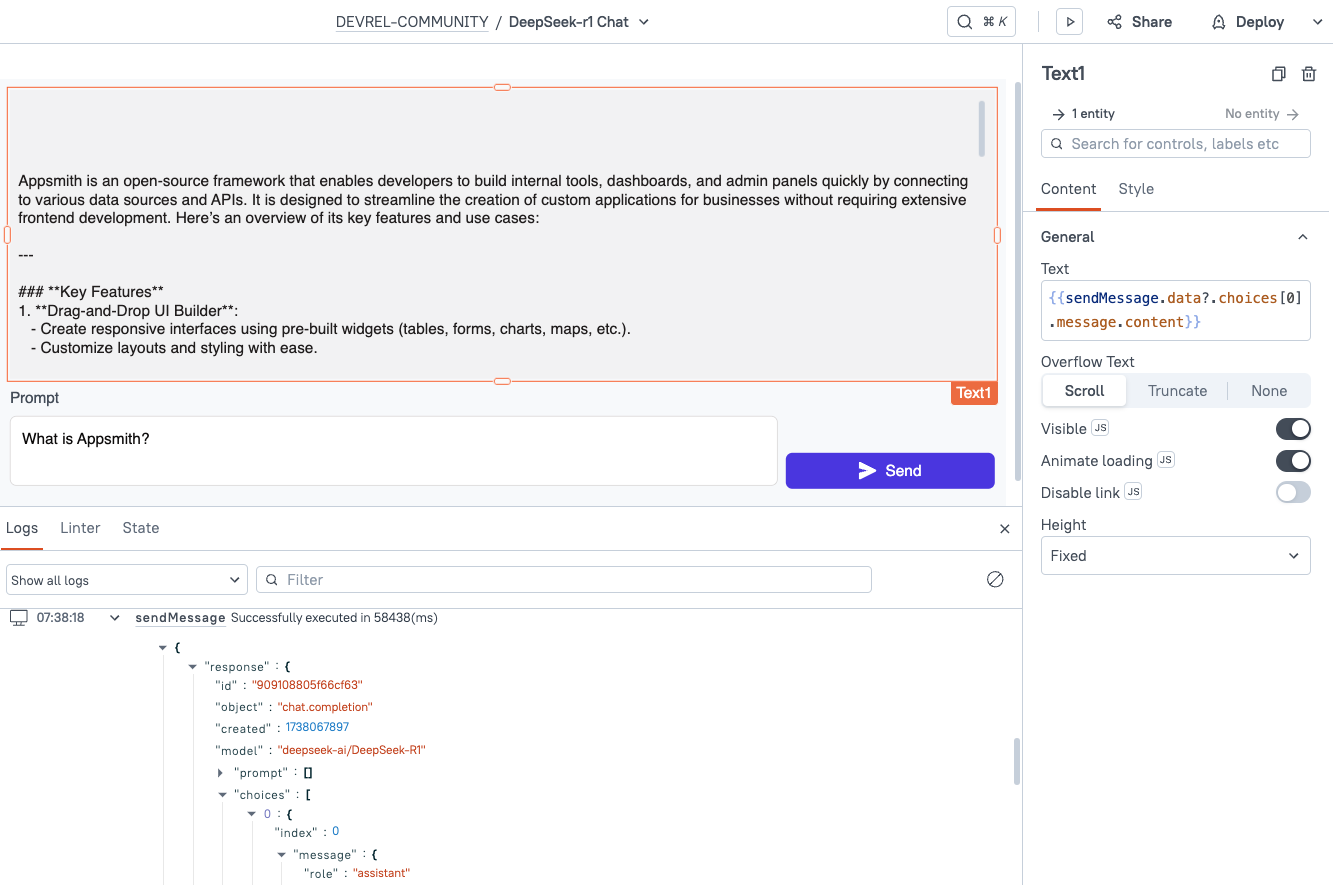Image resolution: width=1333 pixels, height=885 pixels.
Task: Click the Text property binding field
Action: coord(1176,310)
